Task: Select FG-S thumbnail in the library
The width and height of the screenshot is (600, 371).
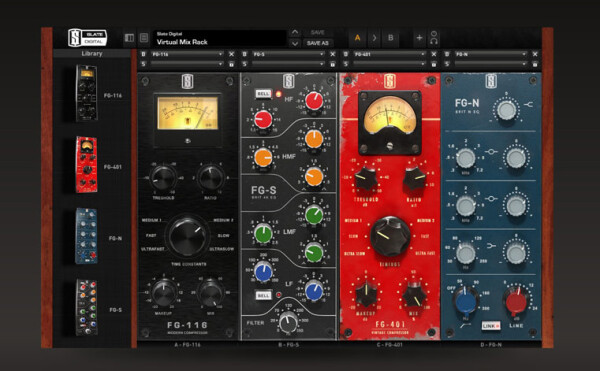Action: [x=86, y=308]
